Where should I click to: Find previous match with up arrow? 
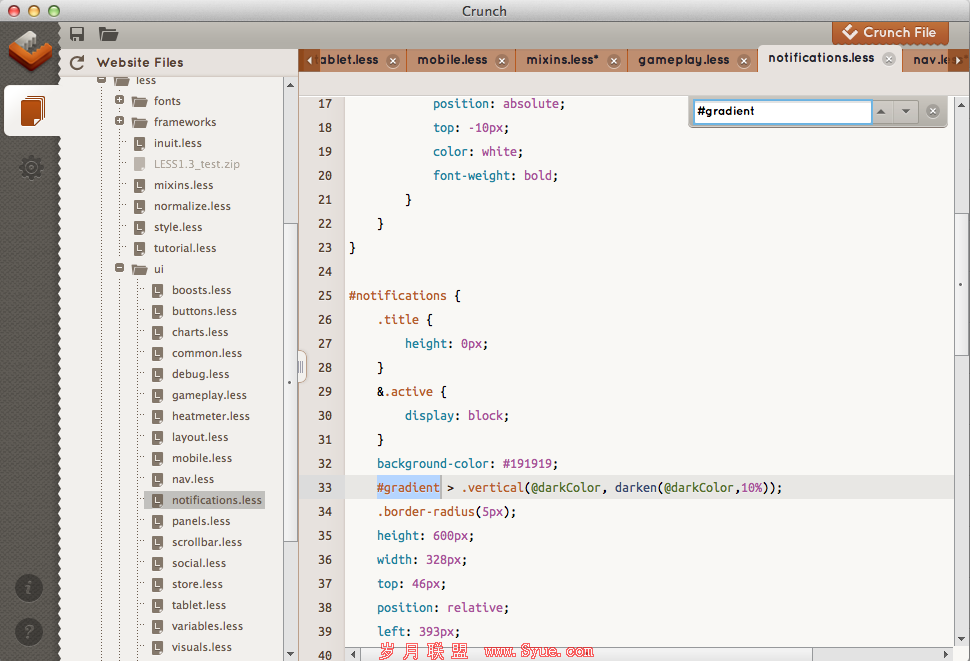[x=882, y=111]
